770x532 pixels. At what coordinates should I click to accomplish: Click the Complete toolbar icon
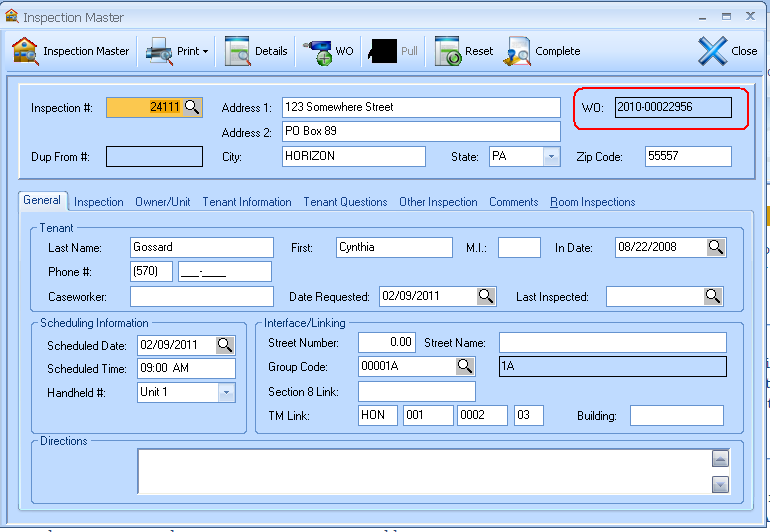point(518,51)
